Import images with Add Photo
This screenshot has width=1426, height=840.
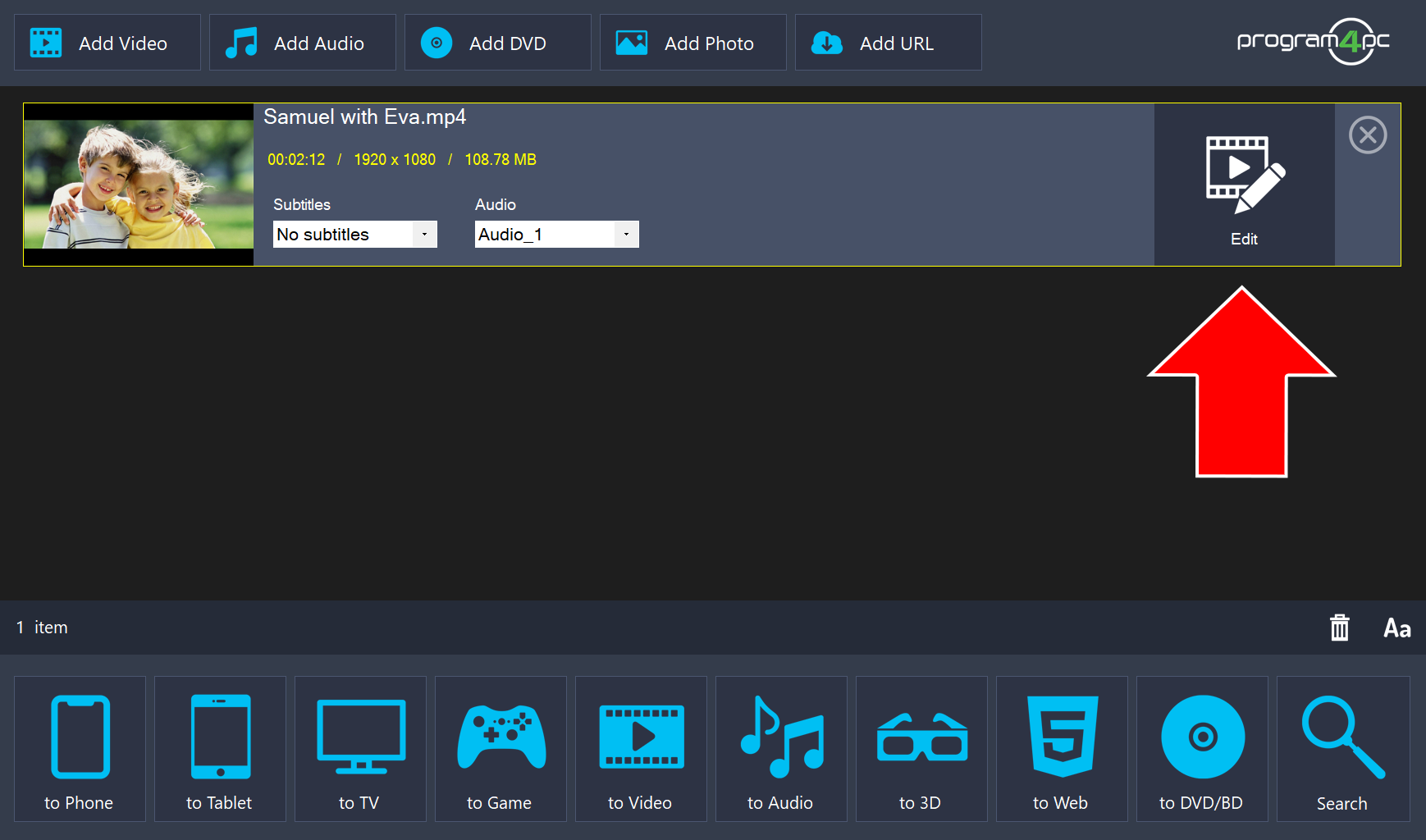(x=693, y=43)
